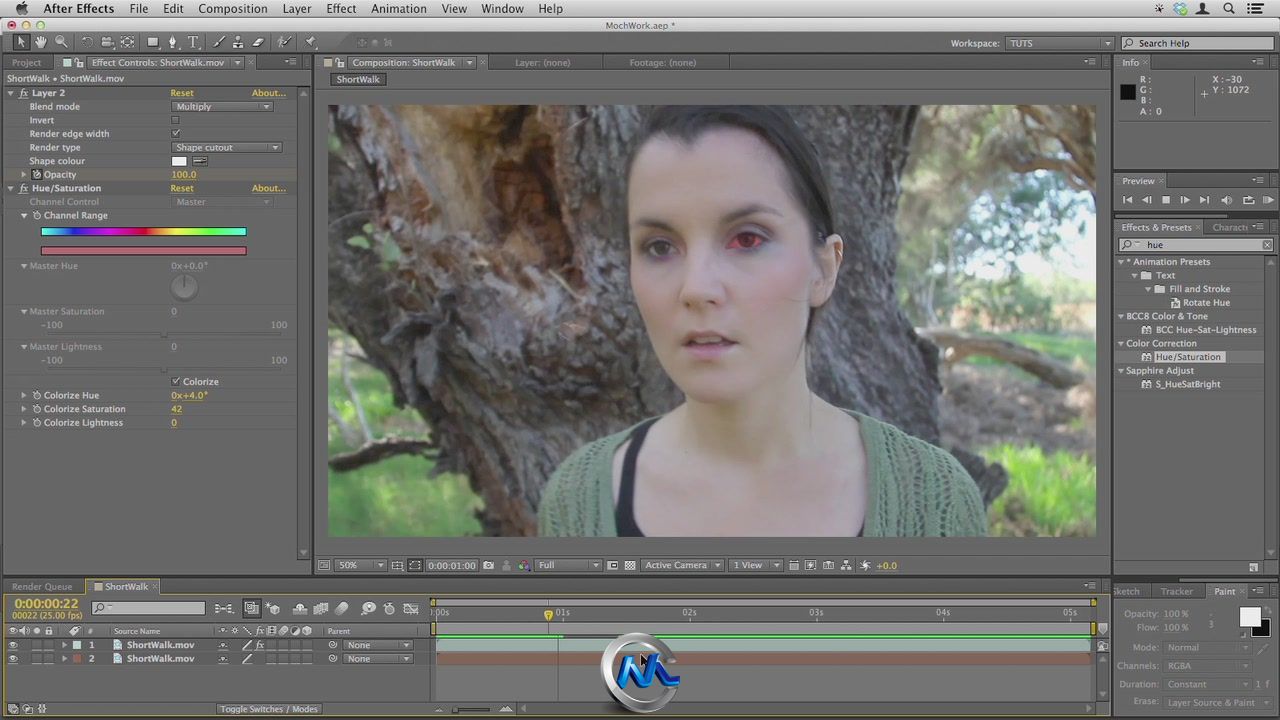1280x720 pixels.
Task: Select the Pan Behind anchor tool
Action: [x=127, y=42]
